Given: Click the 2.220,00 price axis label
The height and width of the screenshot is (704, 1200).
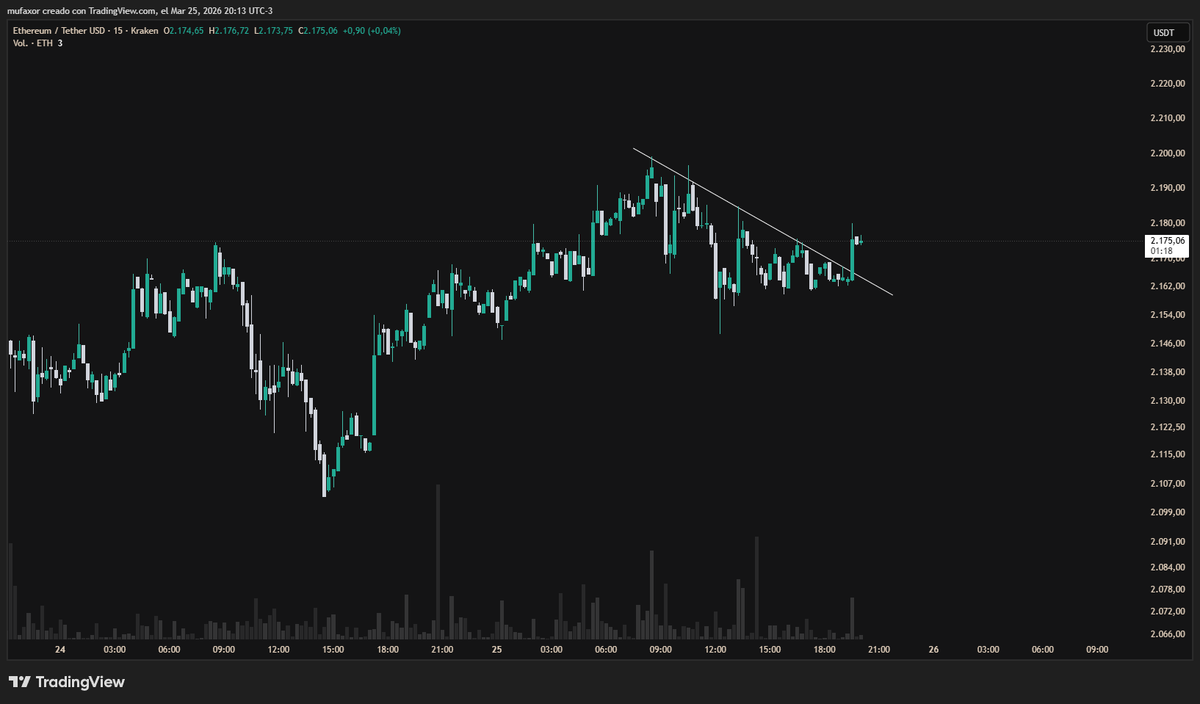Looking at the screenshot, I should (x=1167, y=84).
